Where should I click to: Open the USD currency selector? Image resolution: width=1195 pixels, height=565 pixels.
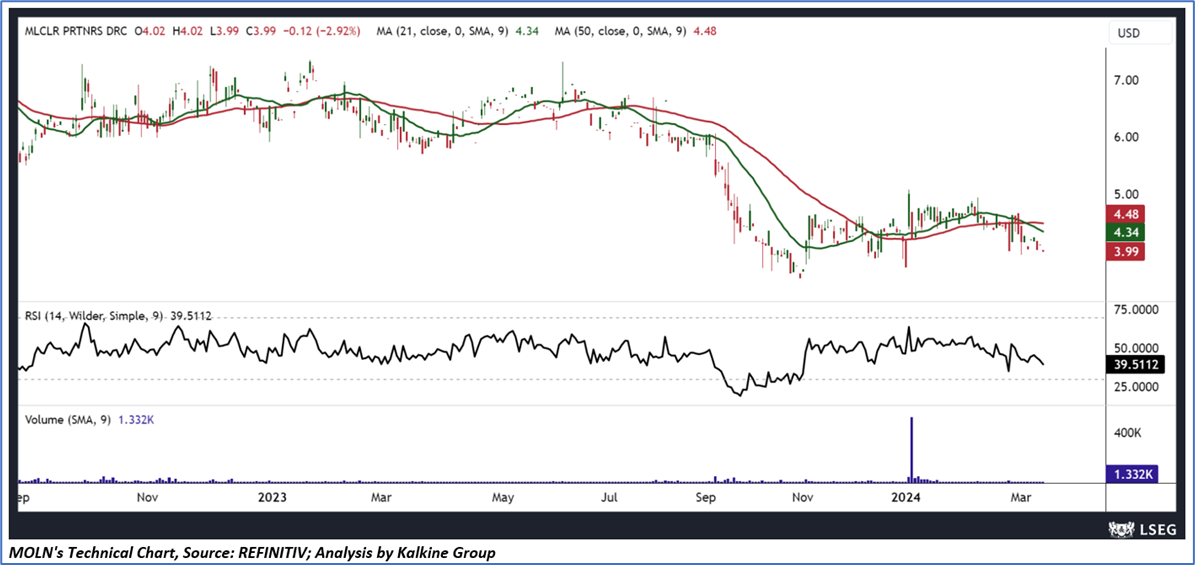coord(1140,33)
